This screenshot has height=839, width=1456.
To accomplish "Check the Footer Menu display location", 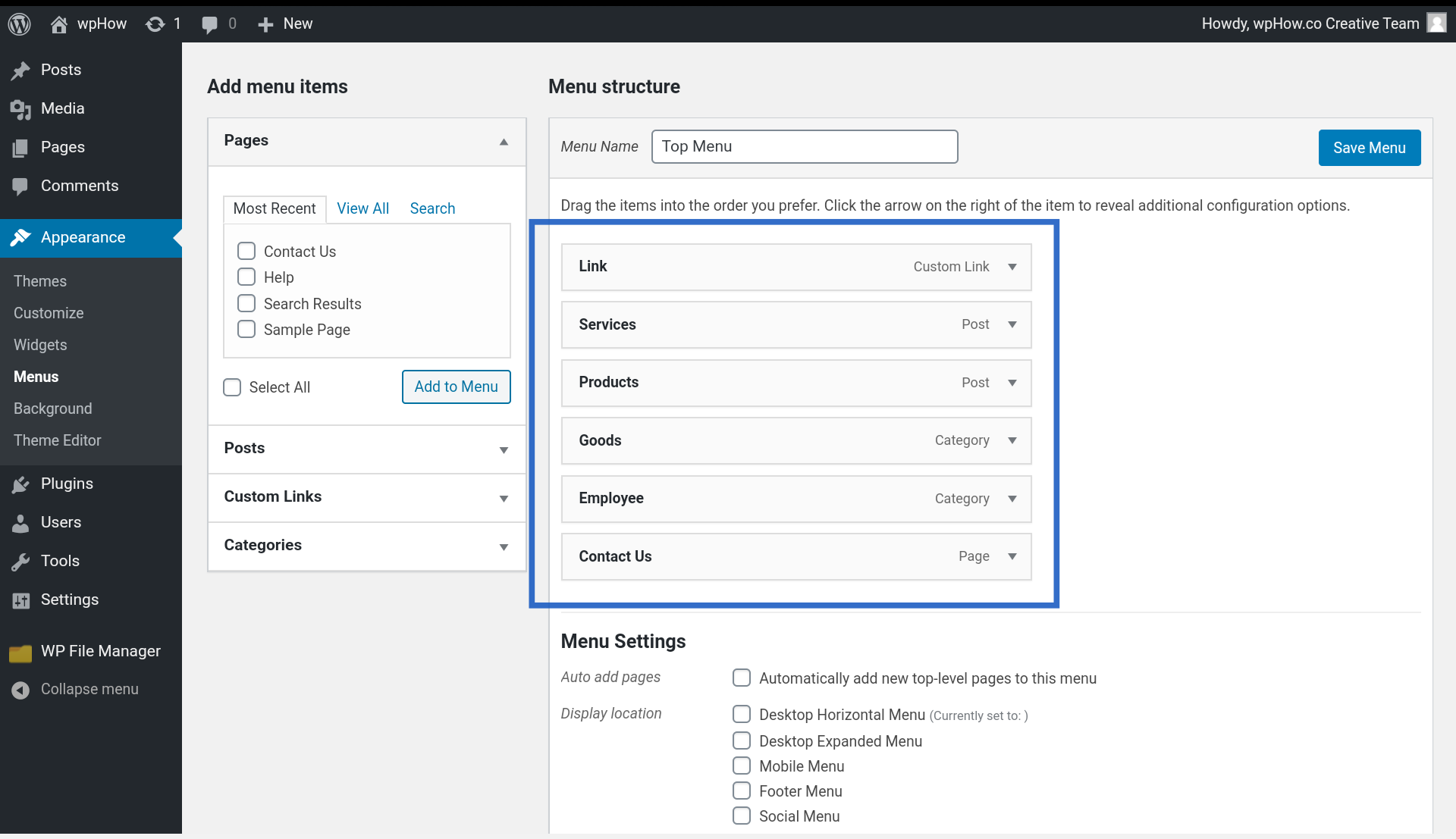I will pyautogui.click(x=742, y=790).
